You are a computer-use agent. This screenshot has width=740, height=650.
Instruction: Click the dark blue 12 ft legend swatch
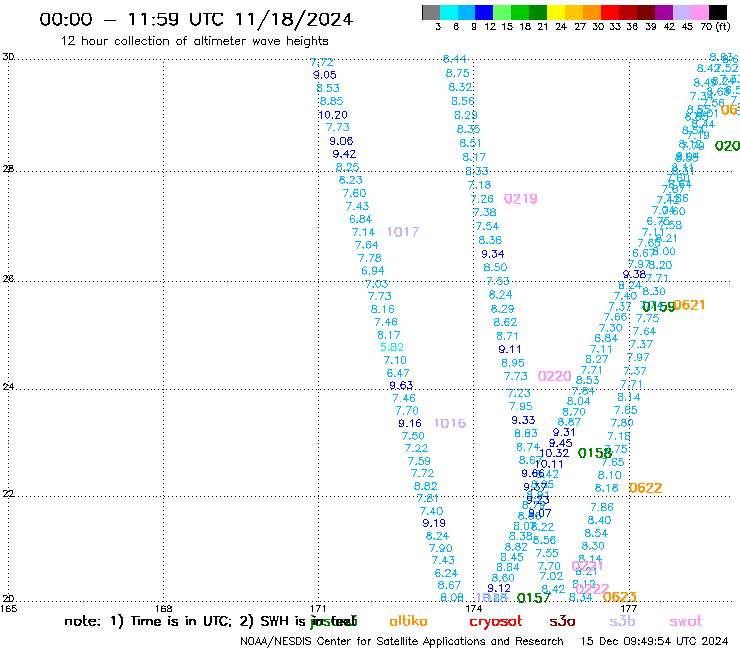tap(485, 12)
